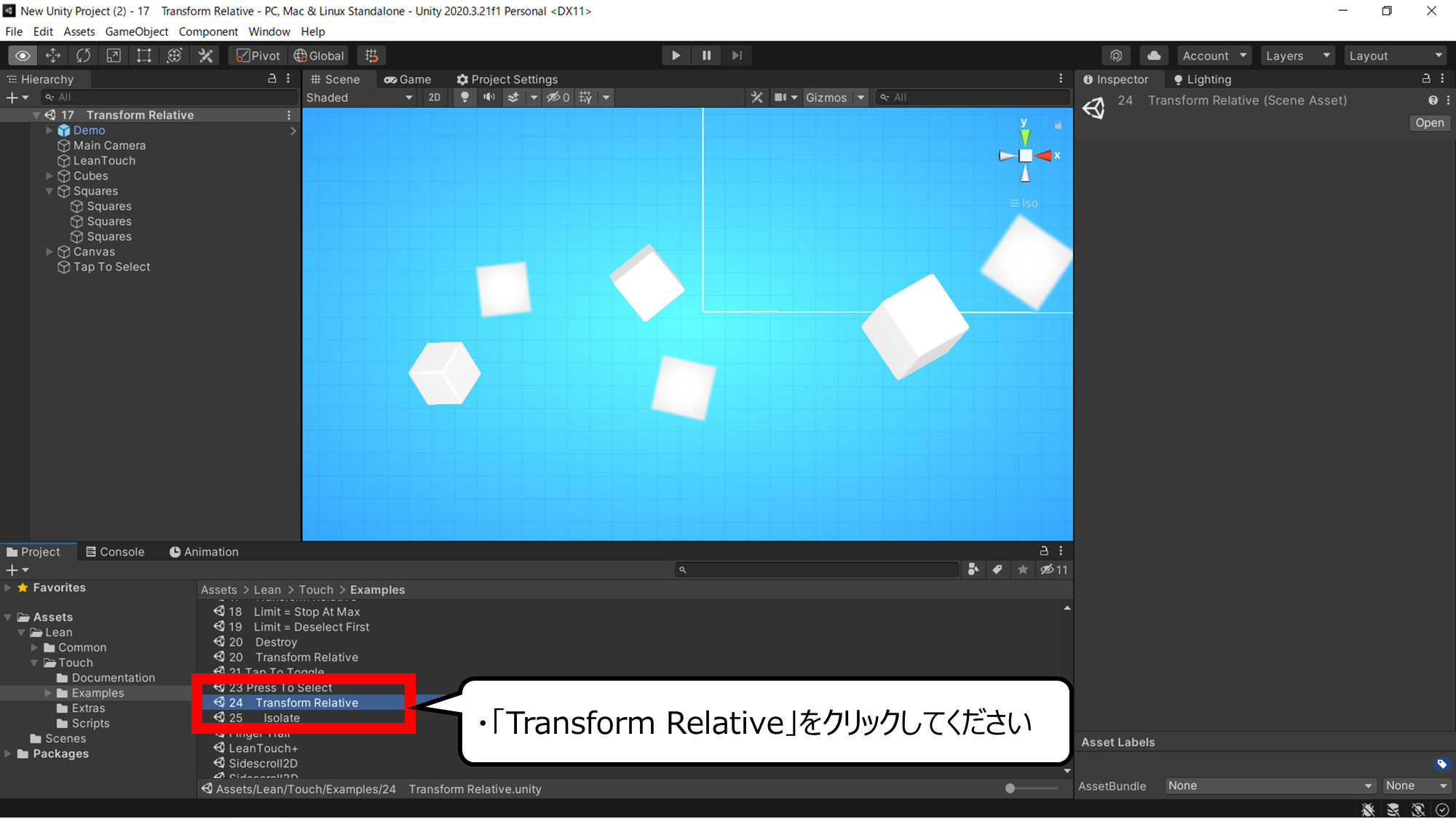This screenshot has height=819, width=1456.
Task: Toggle Global handle rotation
Action: coord(319,55)
